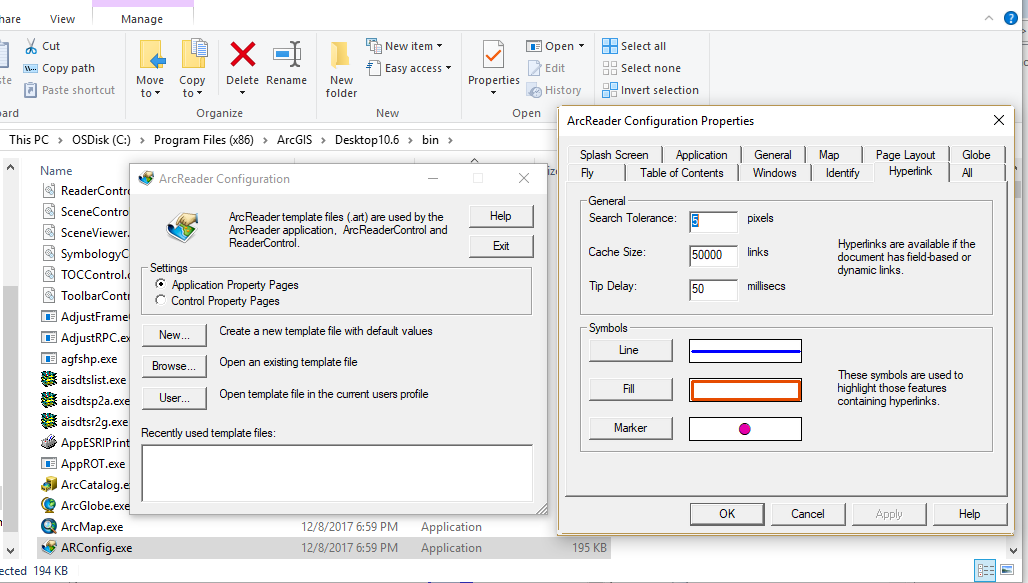1028x583 pixels.
Task: Open the Manage ribbon tab
Action: tap(142, 19)
